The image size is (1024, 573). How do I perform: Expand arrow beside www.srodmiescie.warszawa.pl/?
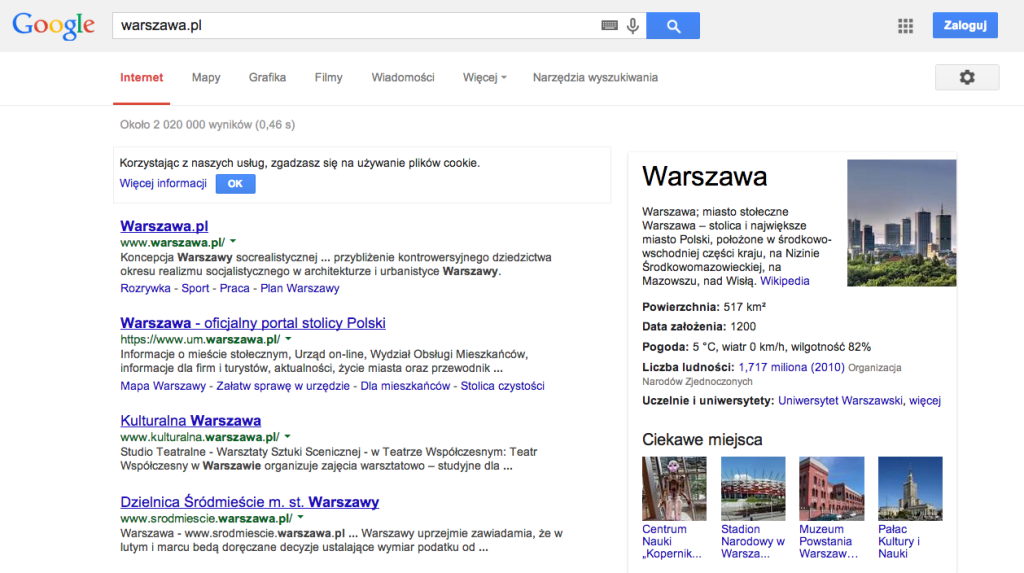click(x=300, y=517)
